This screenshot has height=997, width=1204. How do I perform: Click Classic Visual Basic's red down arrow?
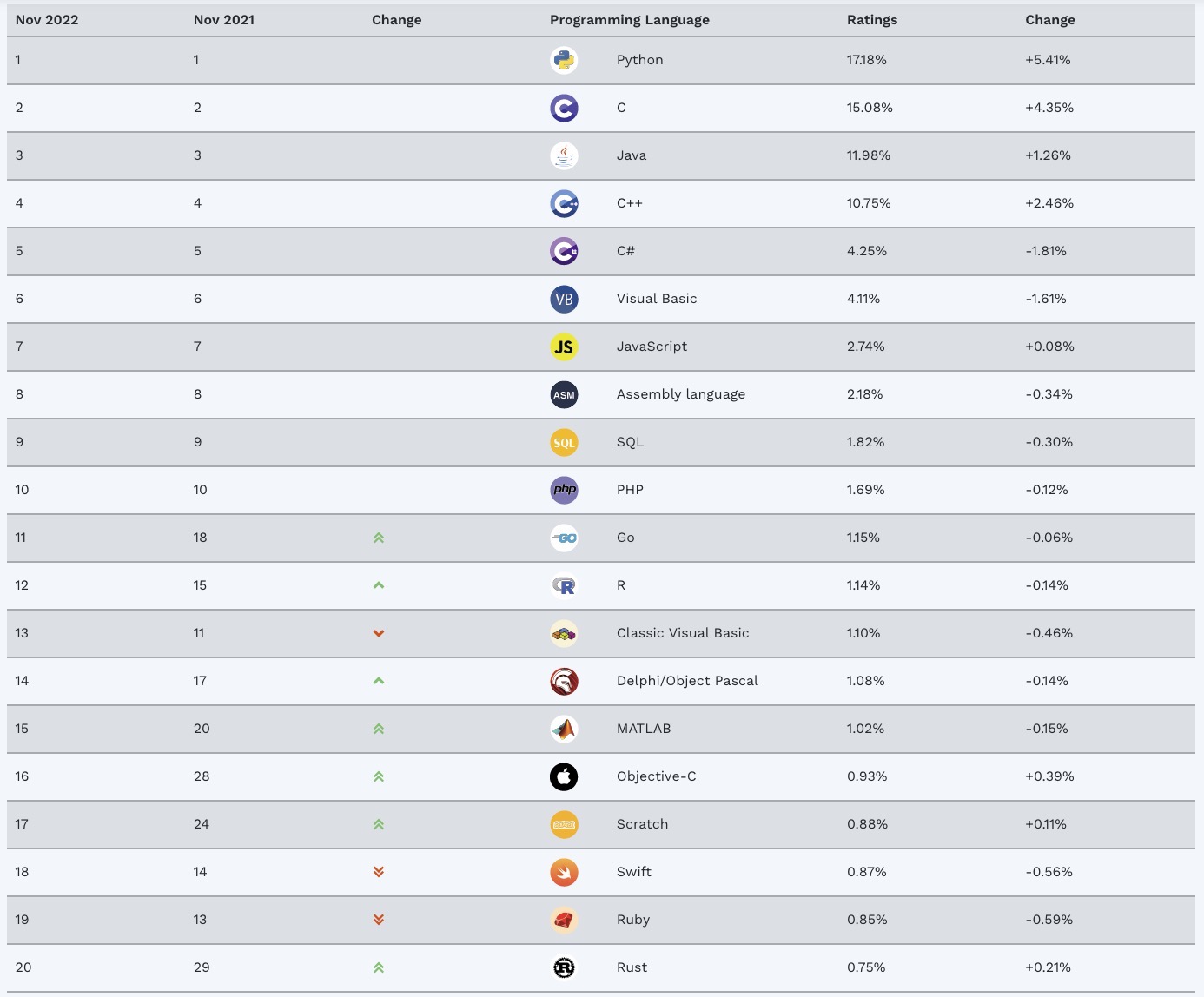tap(379, 633)
